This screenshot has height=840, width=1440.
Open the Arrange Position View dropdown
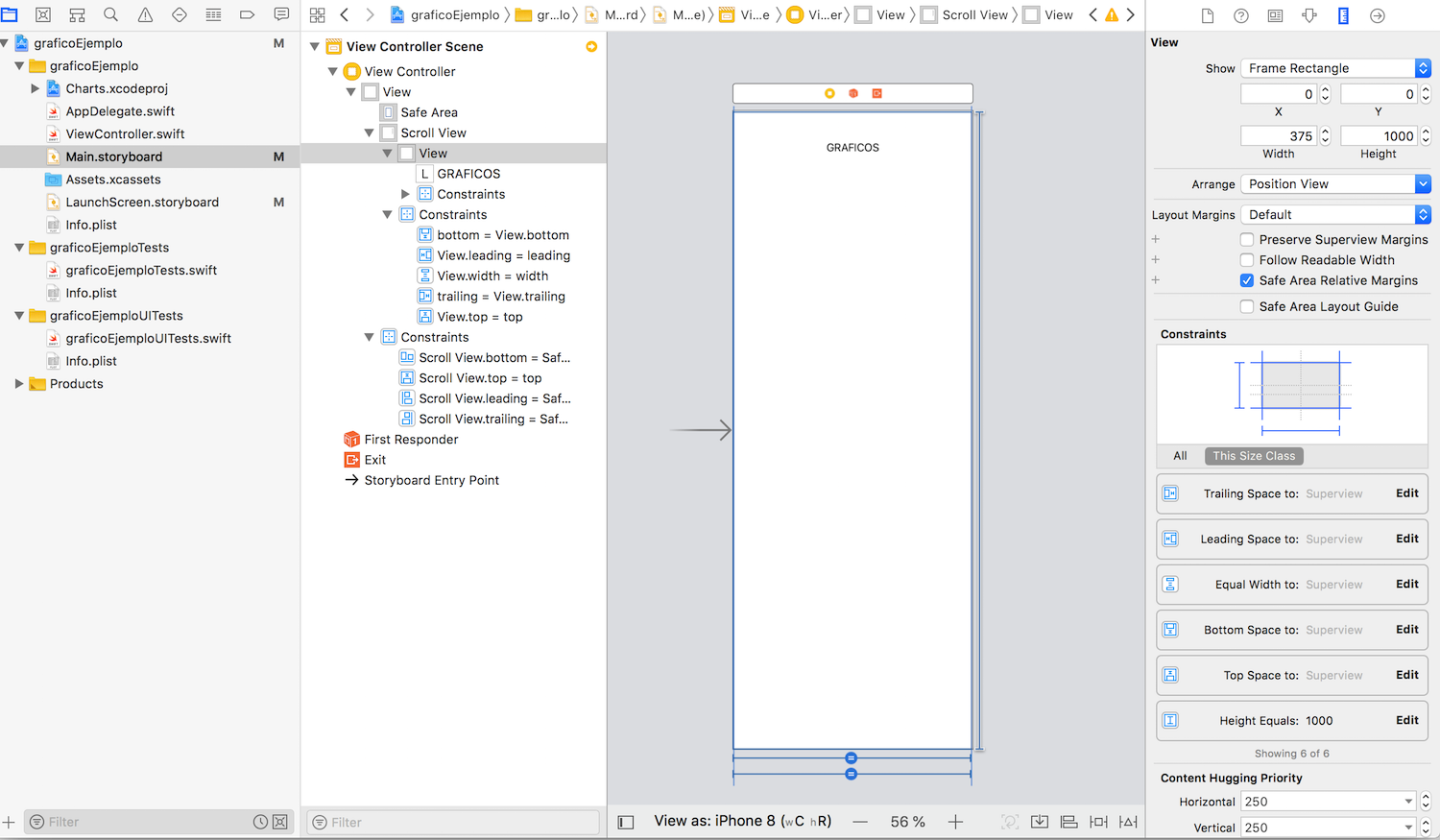[x=1334, y=184]
